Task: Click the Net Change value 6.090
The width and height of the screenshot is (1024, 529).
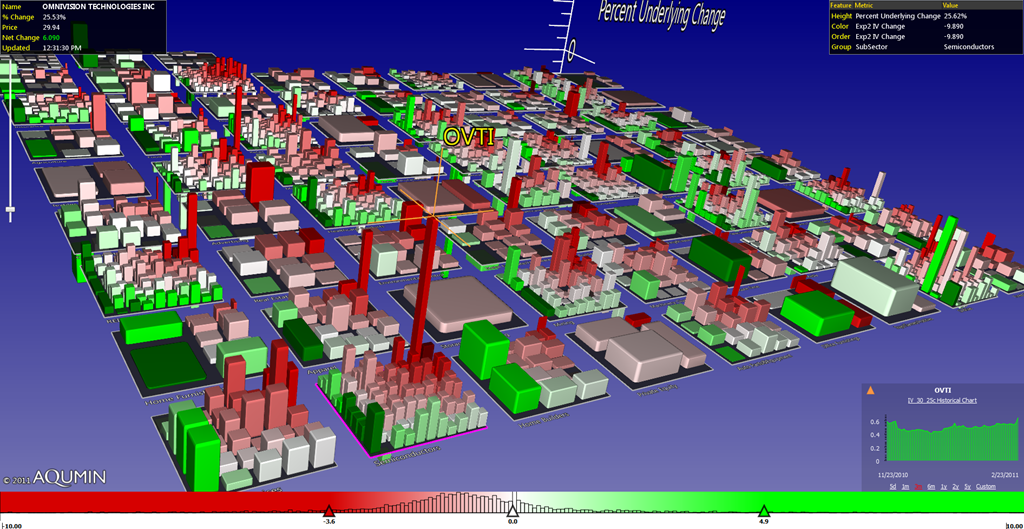Action: (52, 37)
